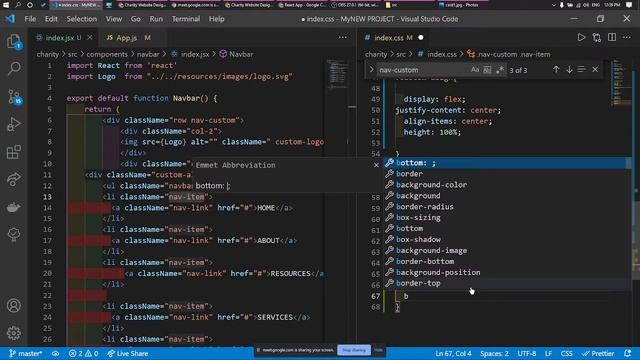
Task: Open the Run menu
Action: pyautogui.click(x=156, y=19)
